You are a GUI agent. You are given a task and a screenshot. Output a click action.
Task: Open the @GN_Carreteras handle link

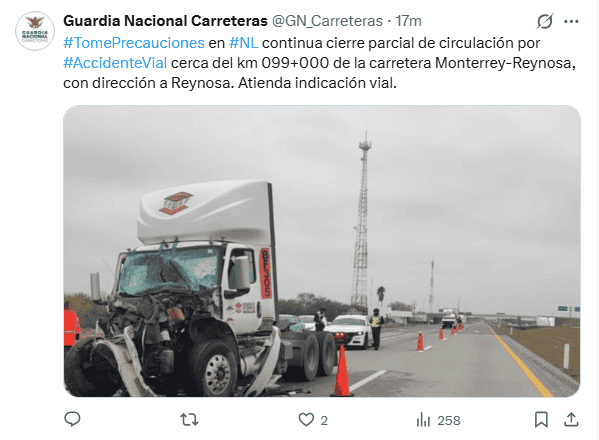tap(327, 21)
